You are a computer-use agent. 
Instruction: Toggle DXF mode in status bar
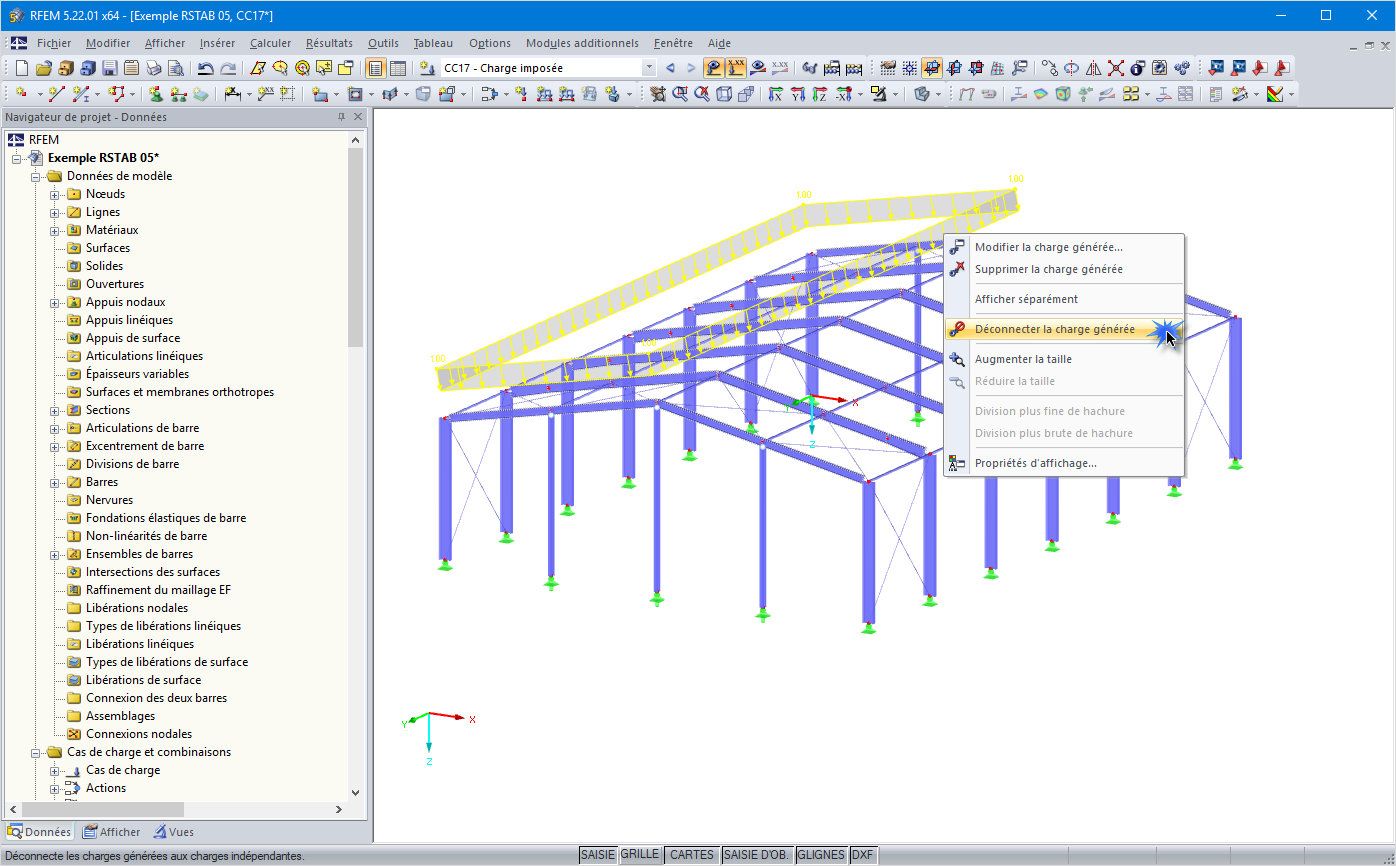pyautogui.click(x=862, y=855)
